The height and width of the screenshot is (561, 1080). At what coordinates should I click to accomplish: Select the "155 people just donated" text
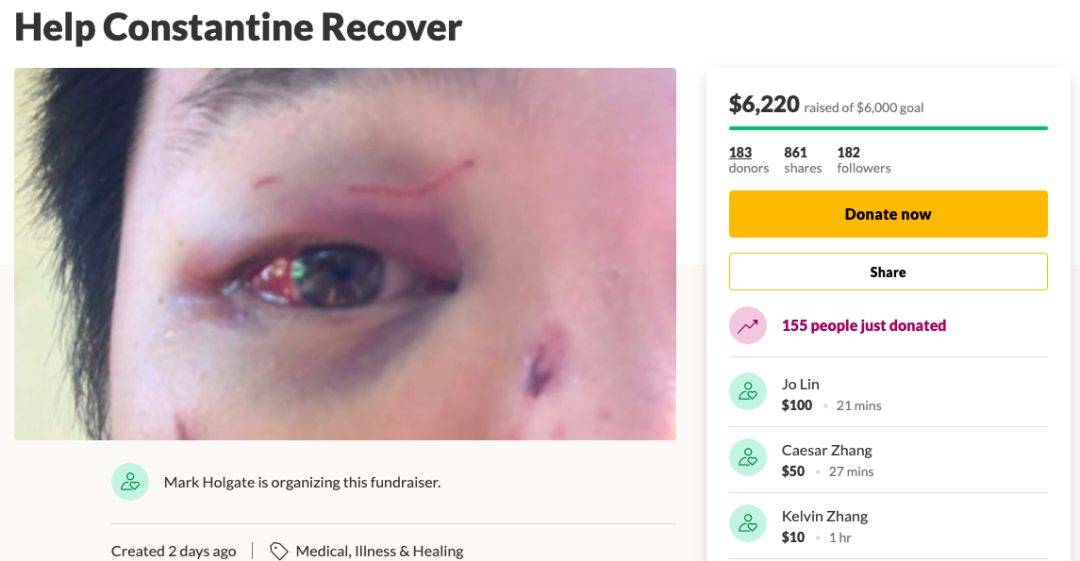863,325
